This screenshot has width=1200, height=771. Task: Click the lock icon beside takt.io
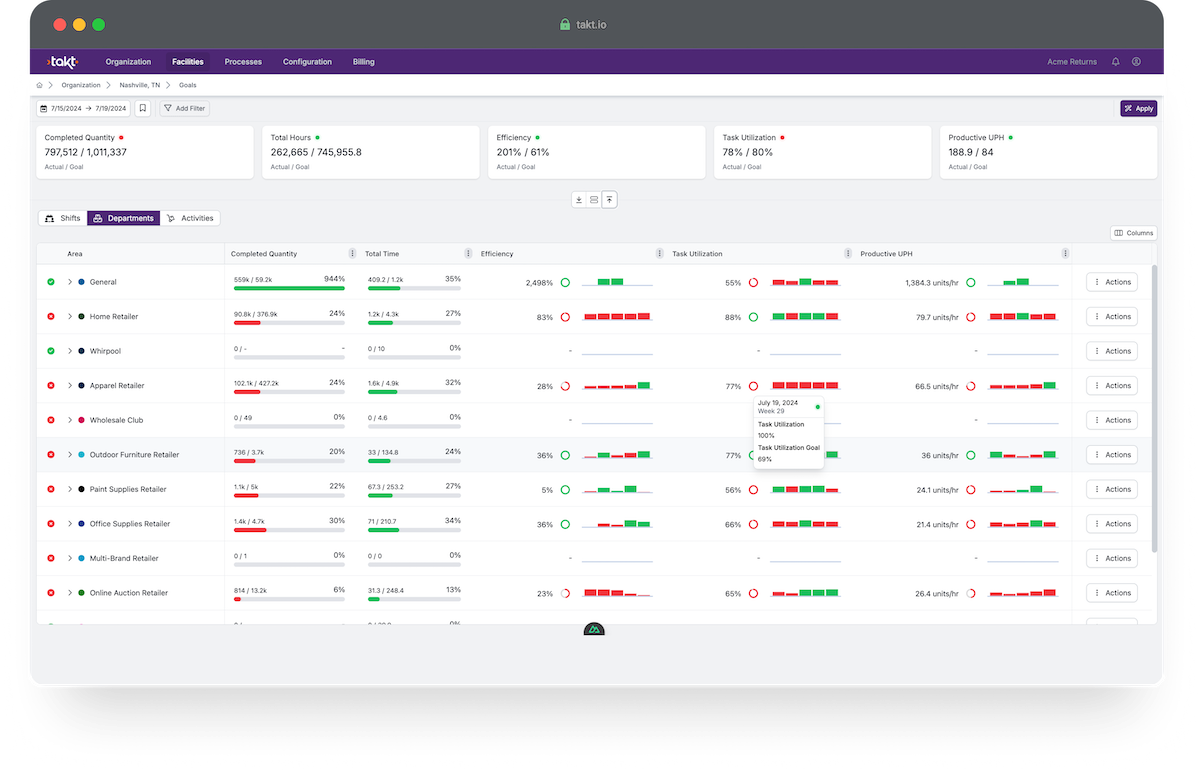[x=565, y=24]
